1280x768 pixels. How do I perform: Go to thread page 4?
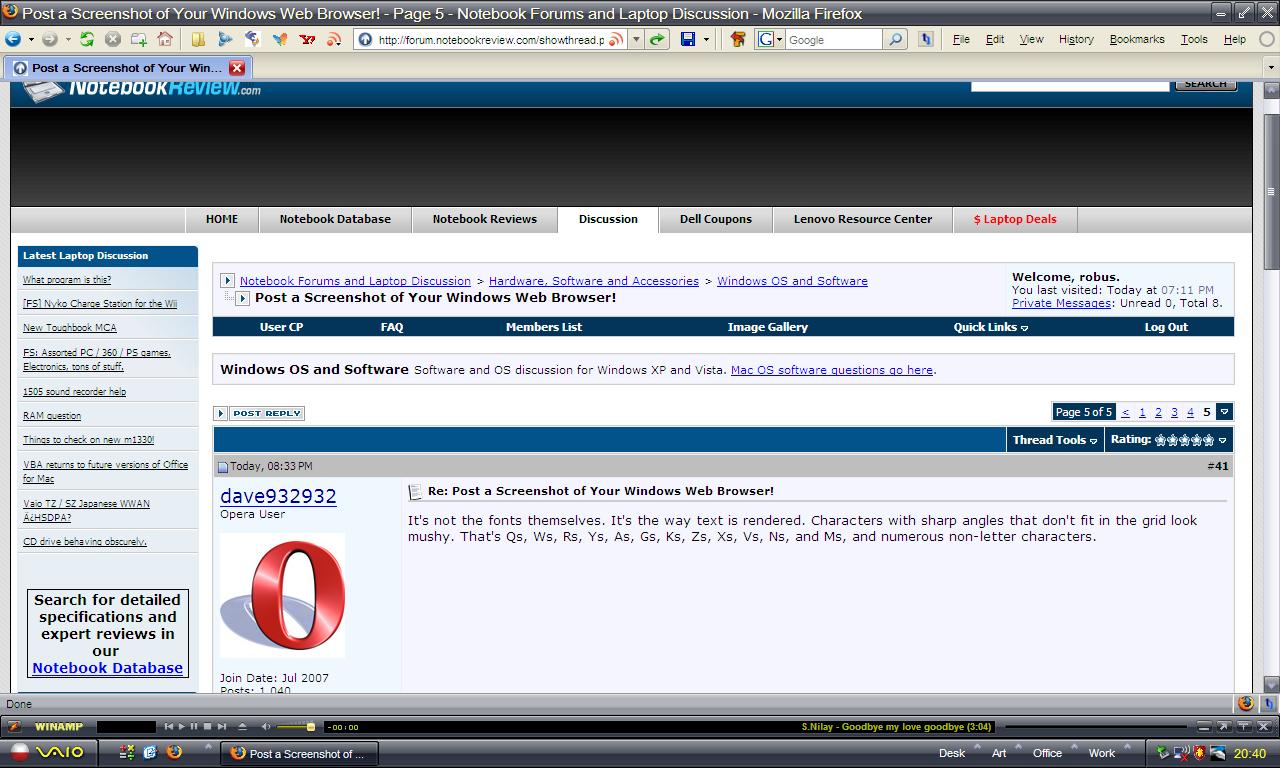click(1190, 412)
